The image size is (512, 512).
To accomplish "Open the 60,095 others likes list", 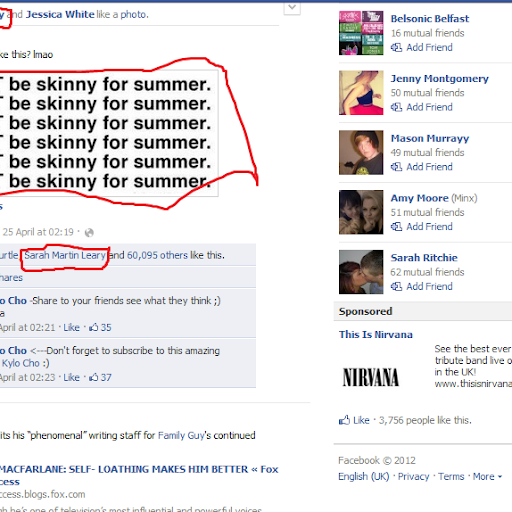I will pos(157,255).
